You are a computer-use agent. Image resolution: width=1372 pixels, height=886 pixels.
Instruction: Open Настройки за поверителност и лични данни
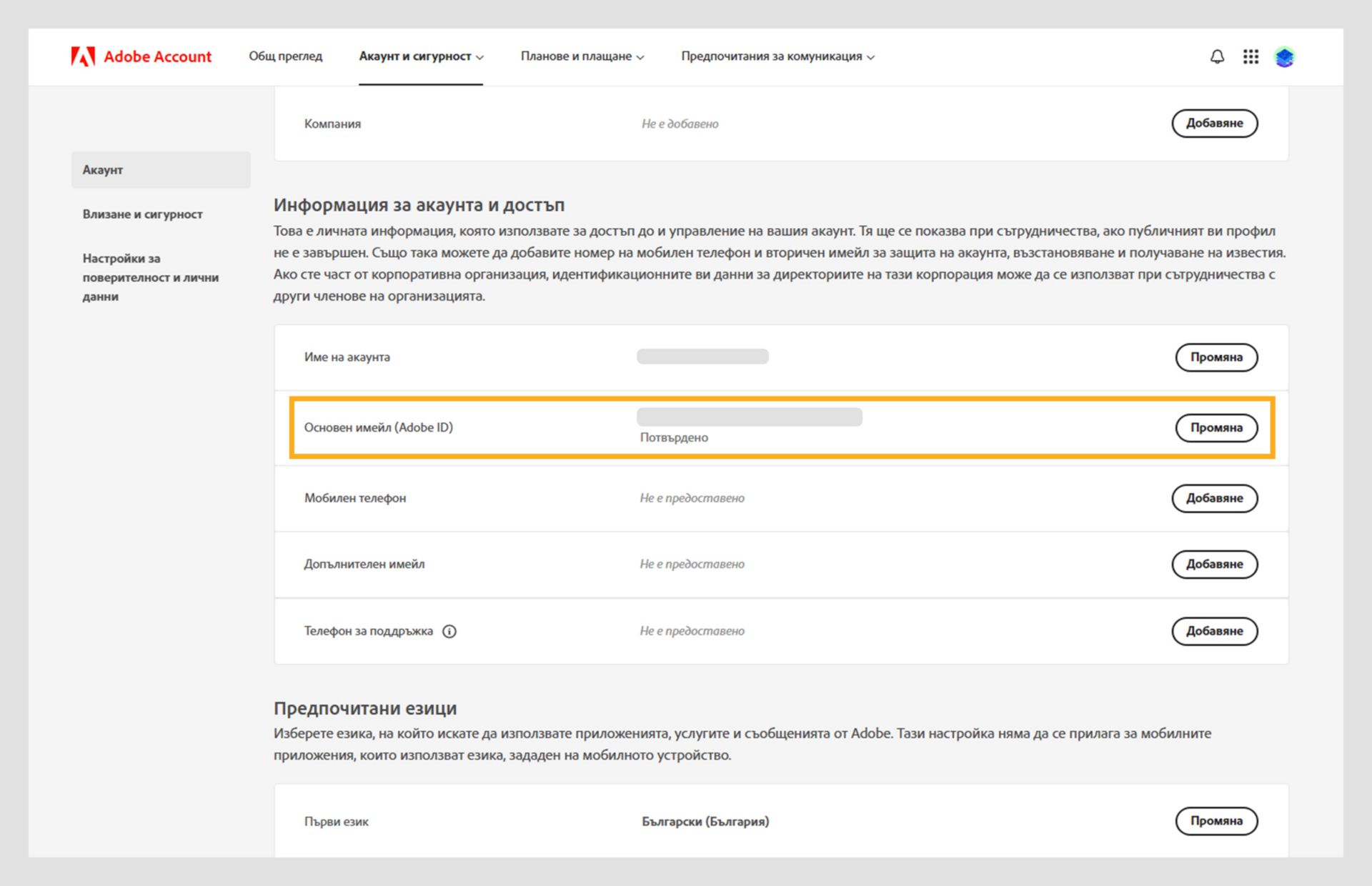click(151, 277)
